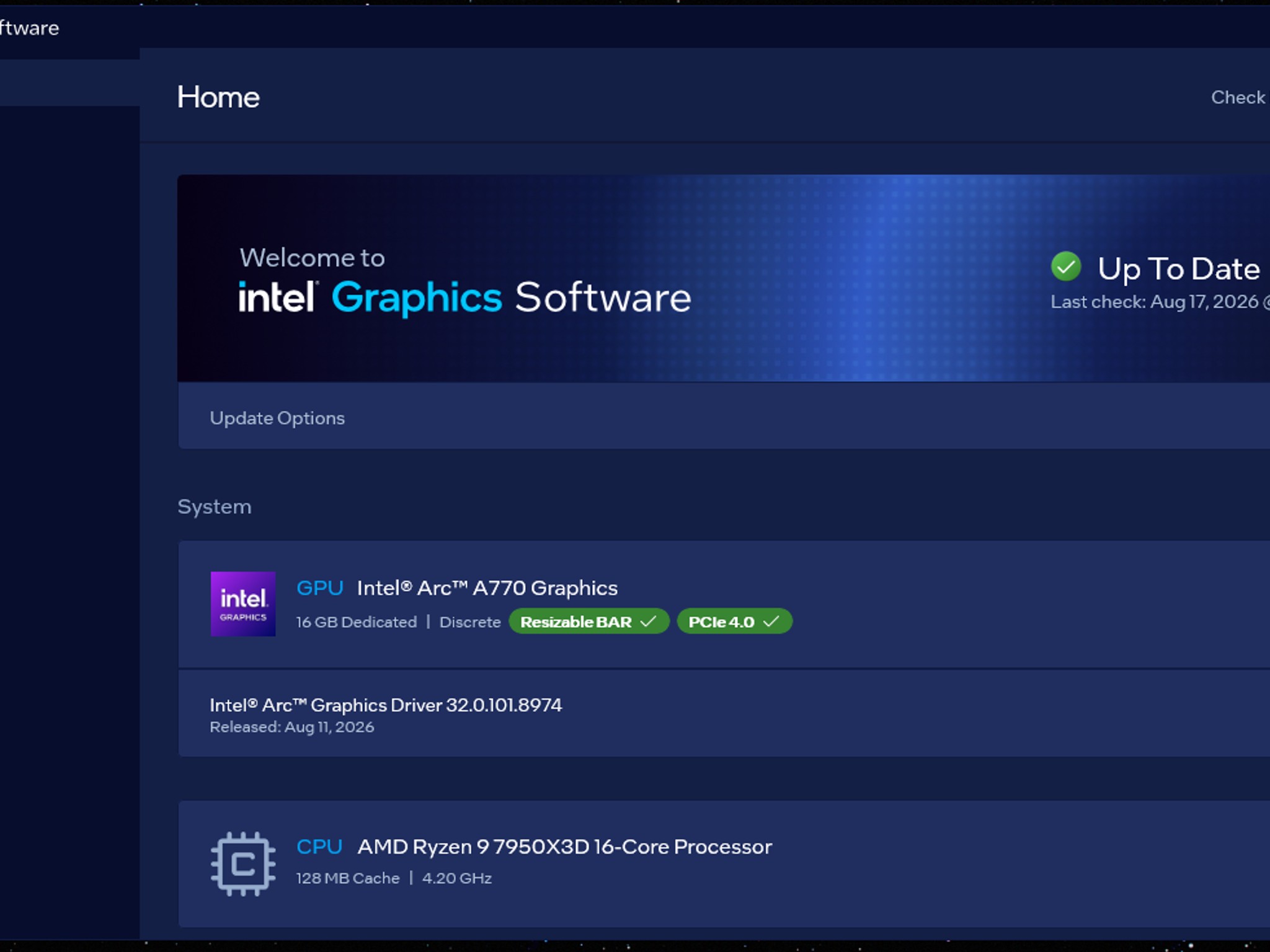Click the Last check: Aug 17, 2026 text

[1160, 302]
